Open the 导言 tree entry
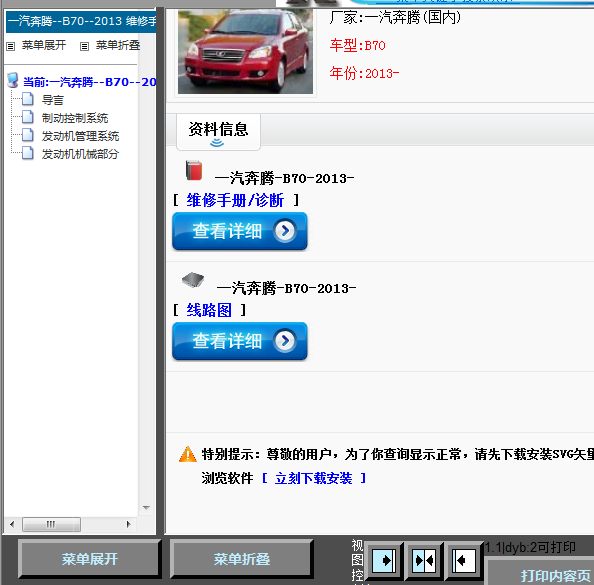Image resolution: width=594 pixels, height=585 pixels. [53, 100]
